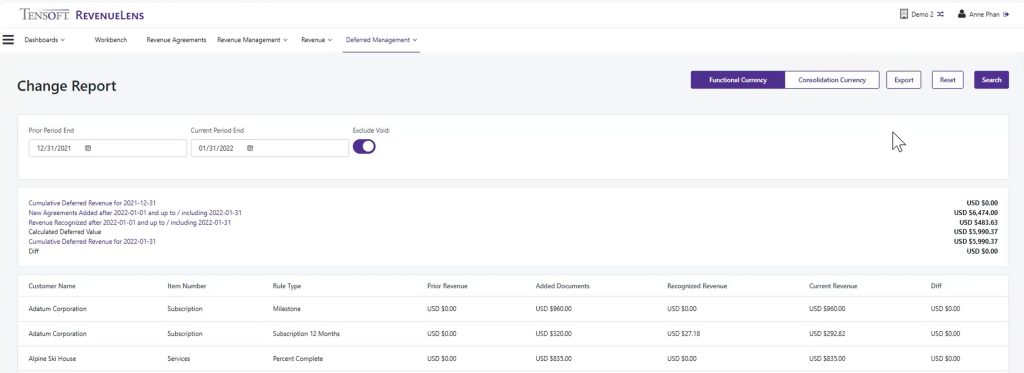
Task: Click the logout arrow icon
Action: [x=1006, y=14]
